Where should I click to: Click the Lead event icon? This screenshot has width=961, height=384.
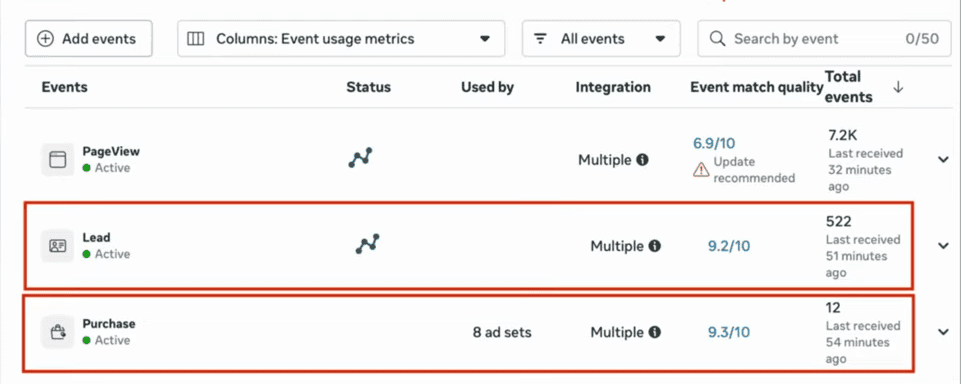coord(57,246)
